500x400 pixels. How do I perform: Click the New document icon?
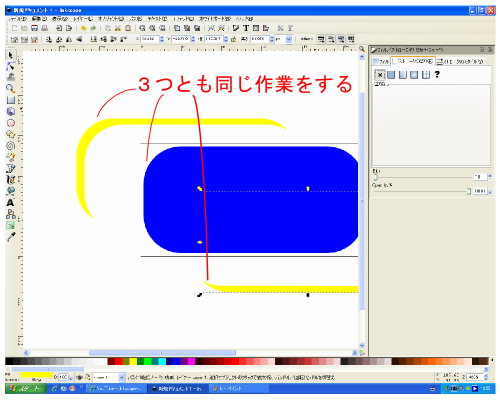14,28
